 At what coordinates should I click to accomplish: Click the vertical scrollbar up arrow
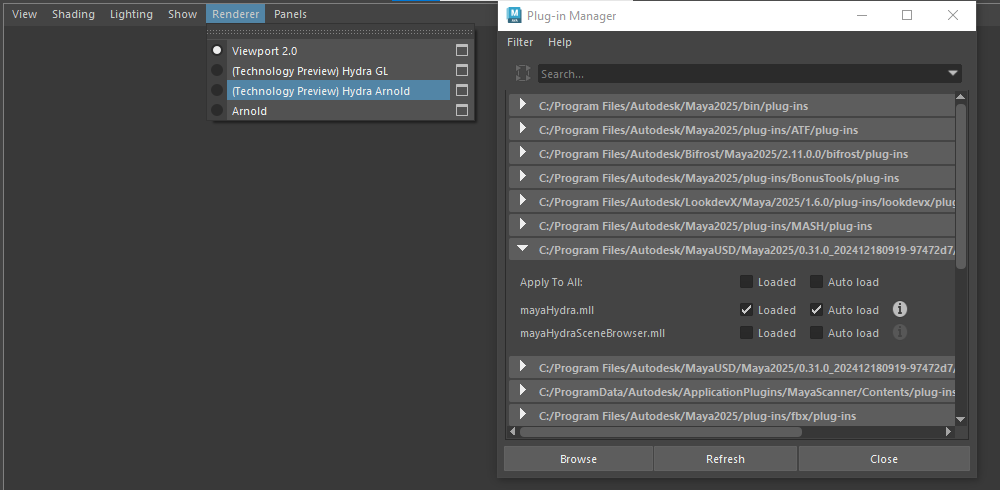click(960, 96)
